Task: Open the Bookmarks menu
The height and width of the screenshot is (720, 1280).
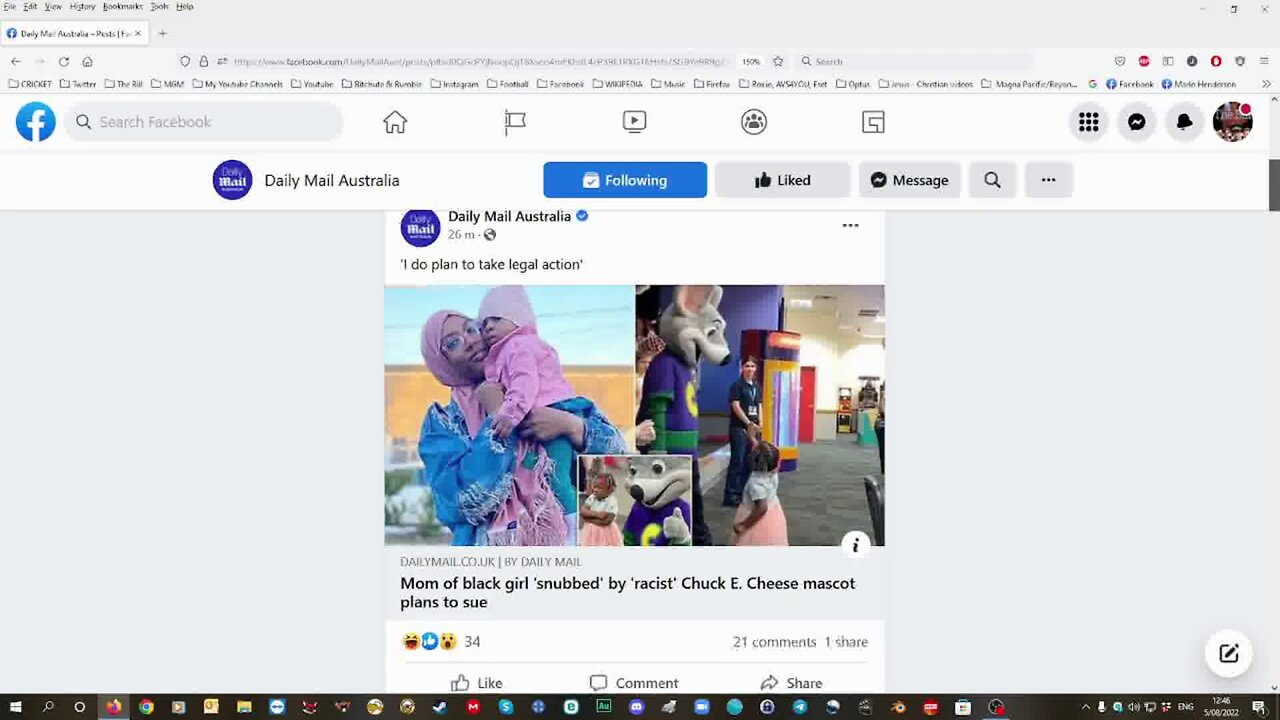Action: 122,6
